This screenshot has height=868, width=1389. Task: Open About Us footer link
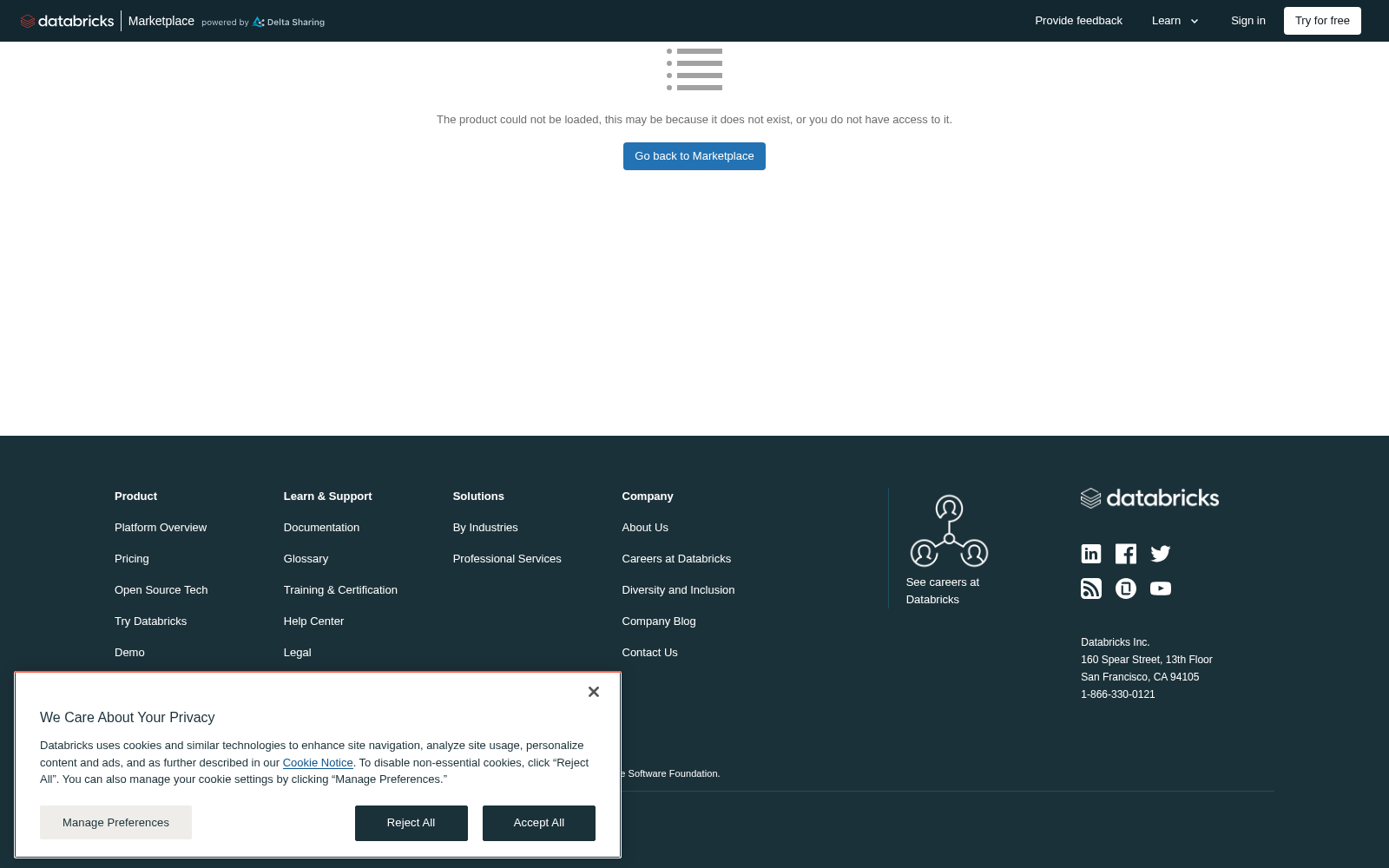(645, 528)
